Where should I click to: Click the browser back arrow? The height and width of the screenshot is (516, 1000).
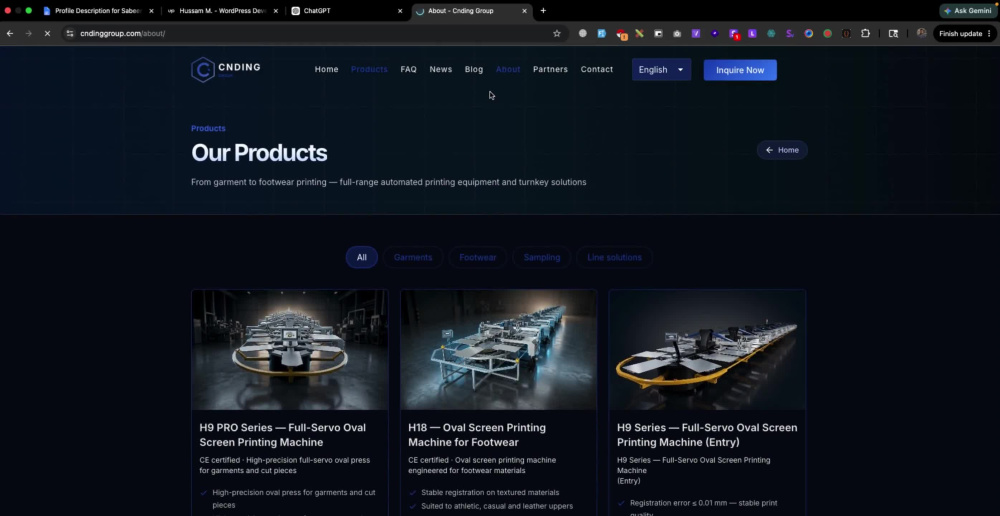click(x=10, y=33)
